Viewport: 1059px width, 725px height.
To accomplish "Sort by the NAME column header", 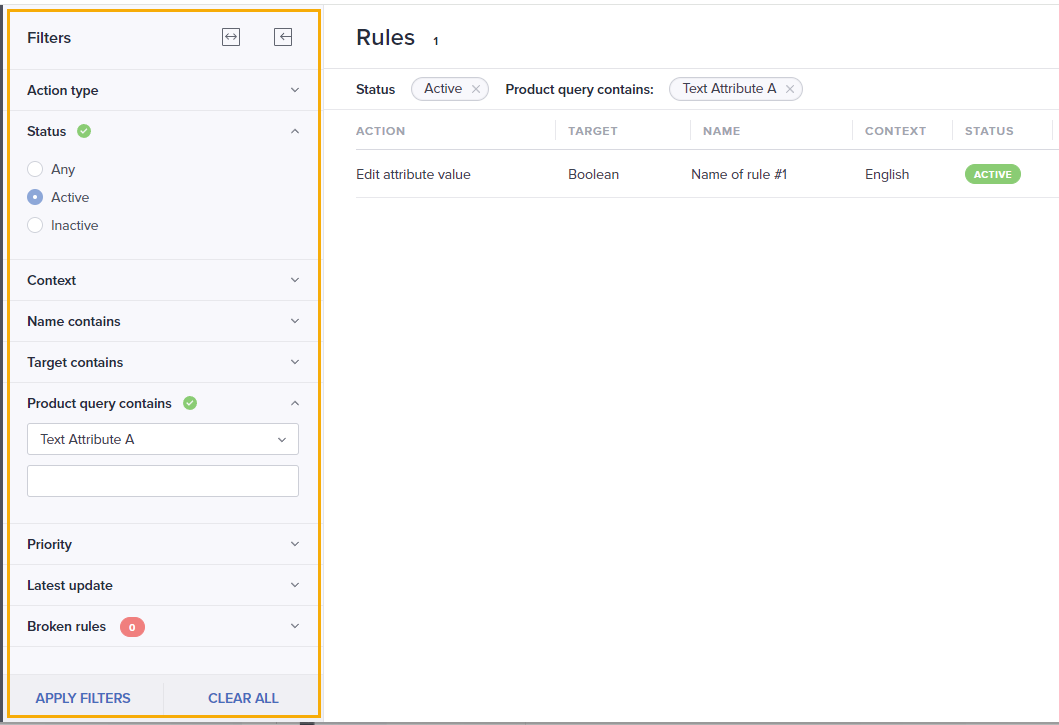I will pos(720,130).
